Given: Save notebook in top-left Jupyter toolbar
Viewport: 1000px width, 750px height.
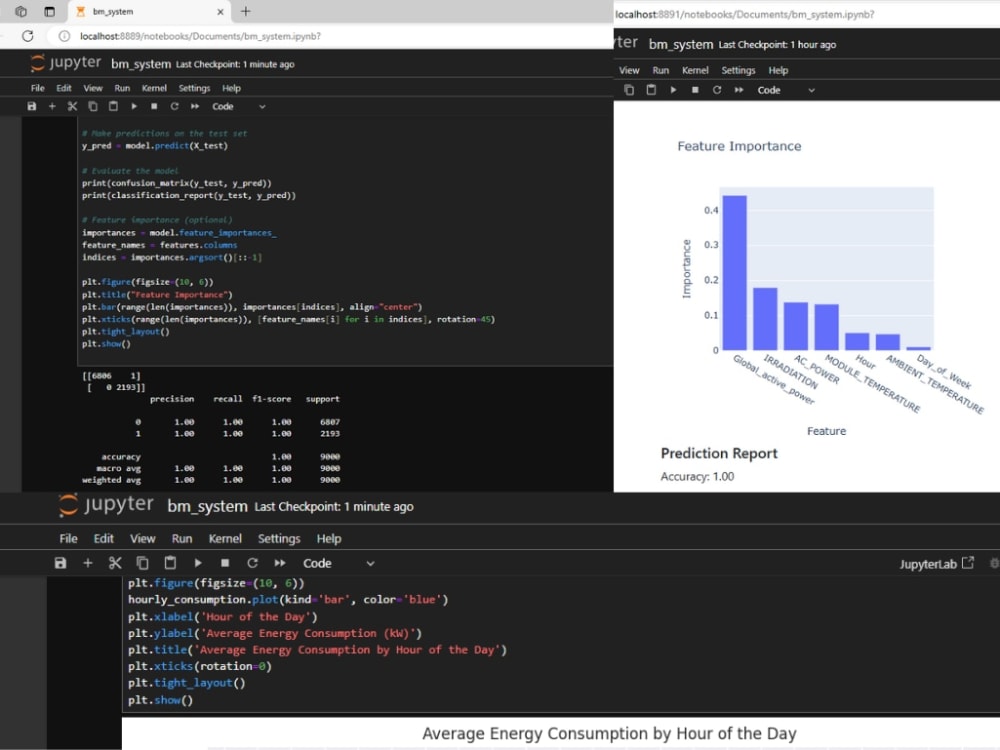Looking at the screenshot, I should [x=32, y=107].
